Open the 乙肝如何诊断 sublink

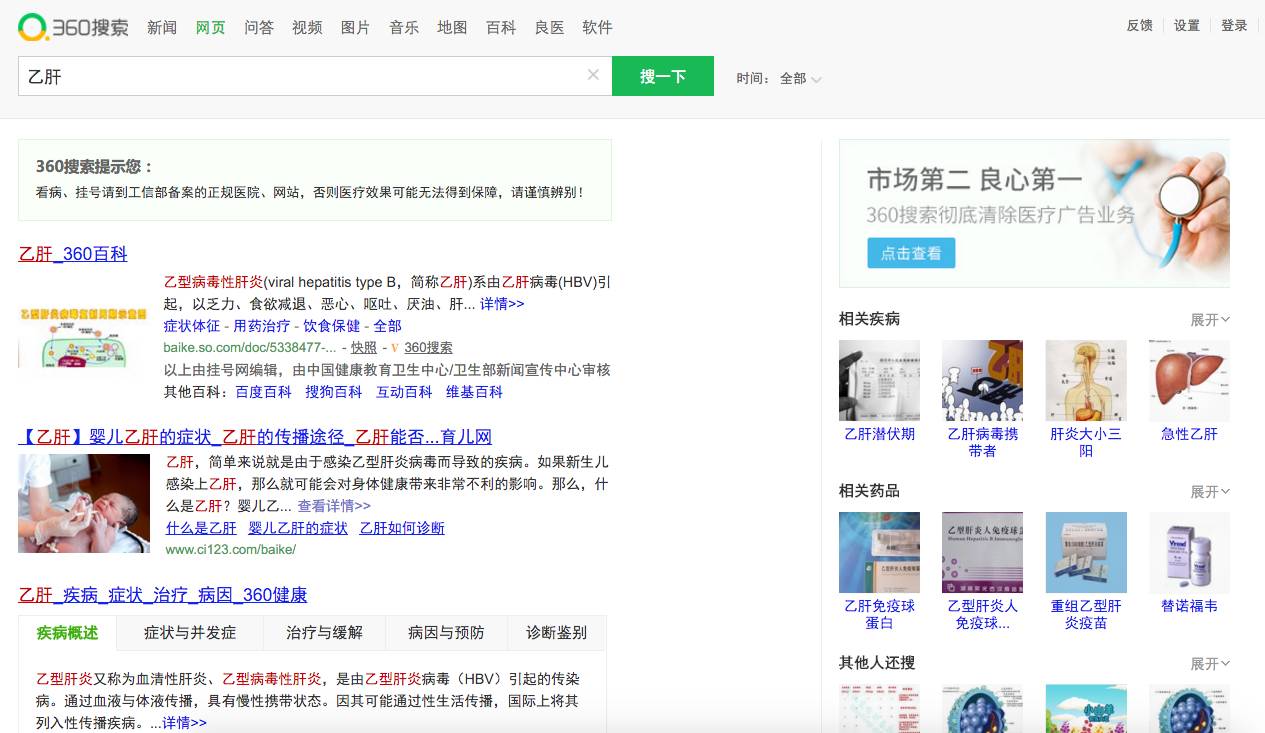[402, 528]
